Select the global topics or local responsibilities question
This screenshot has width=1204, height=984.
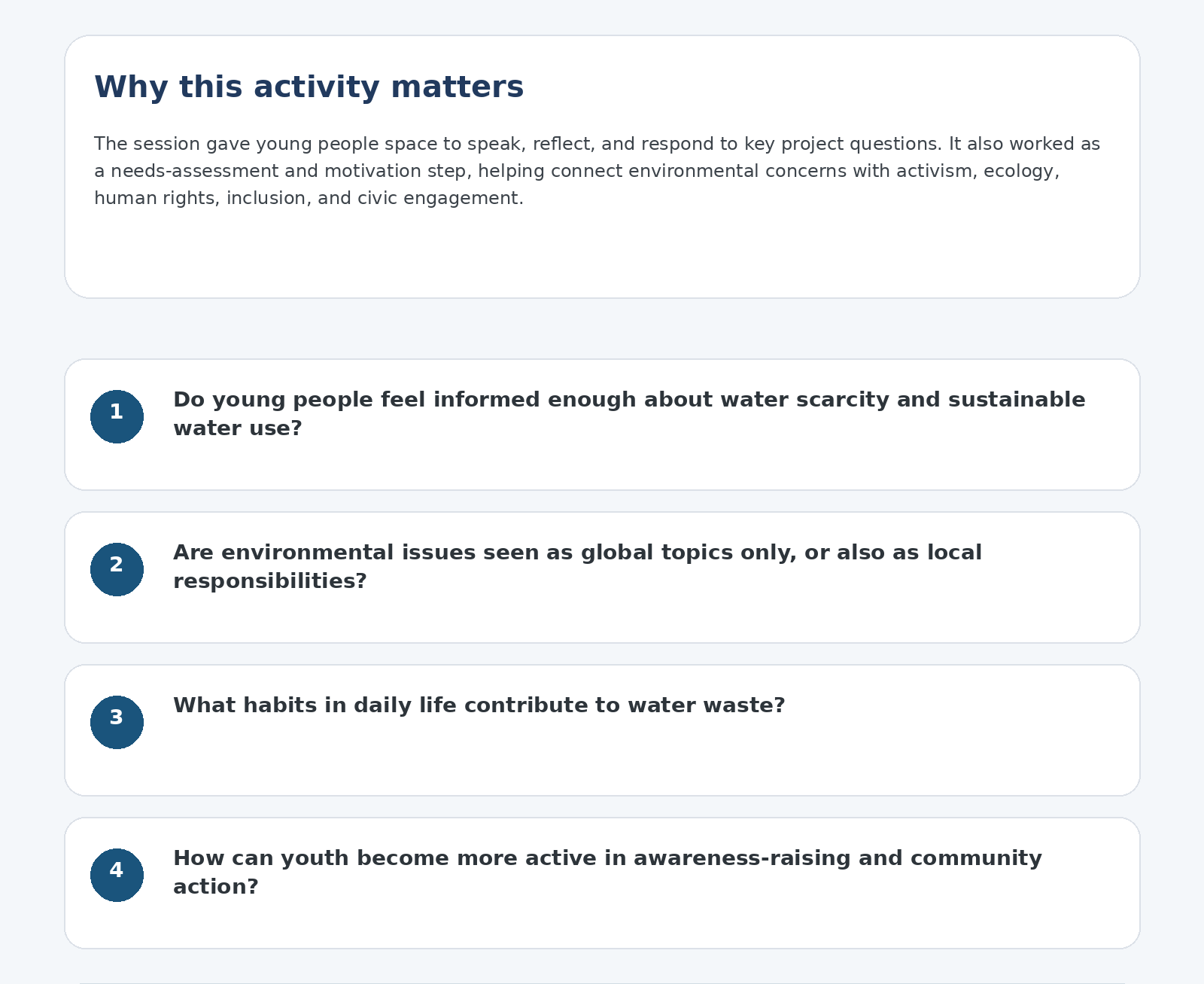(x=577, y=553)
